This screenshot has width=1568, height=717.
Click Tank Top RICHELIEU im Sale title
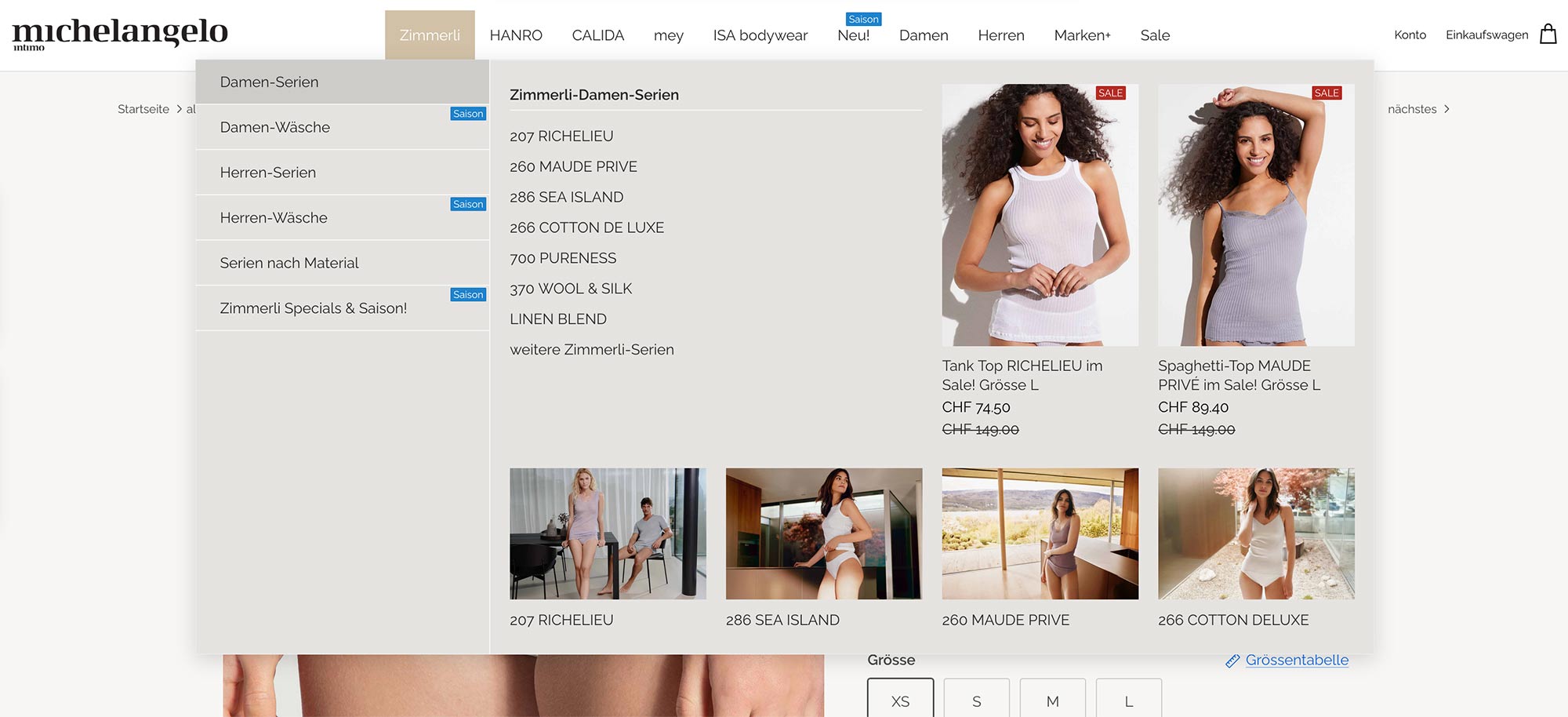click(x=1022, y=375)
